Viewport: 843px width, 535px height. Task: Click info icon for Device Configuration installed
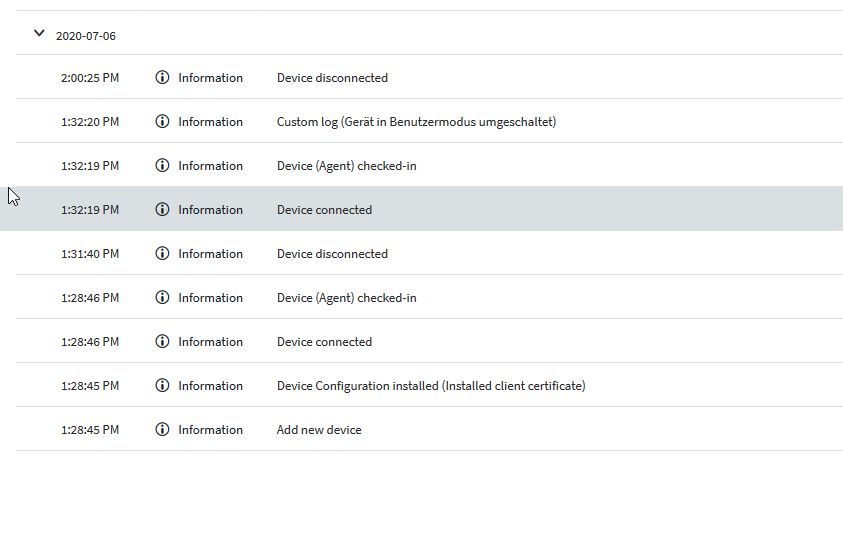163,386
